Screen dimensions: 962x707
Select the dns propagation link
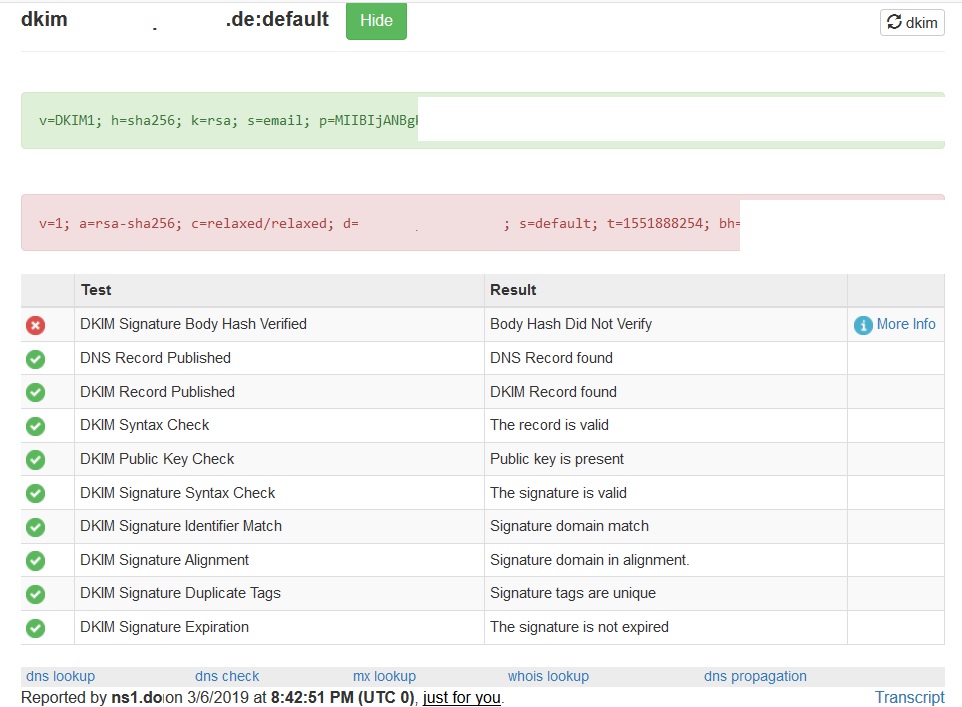[755, 676]
